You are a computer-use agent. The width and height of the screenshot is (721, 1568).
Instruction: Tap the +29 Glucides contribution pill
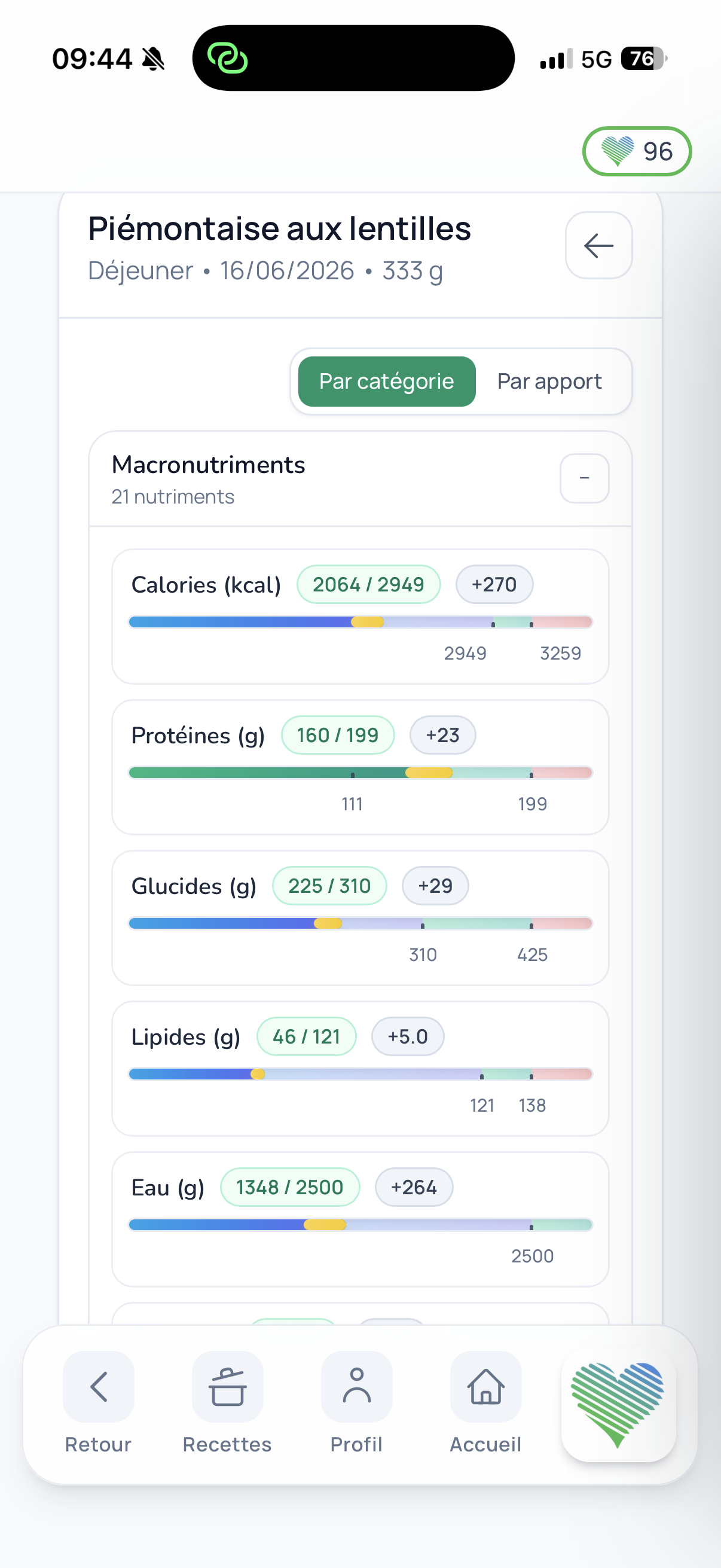tap(435, 886)
